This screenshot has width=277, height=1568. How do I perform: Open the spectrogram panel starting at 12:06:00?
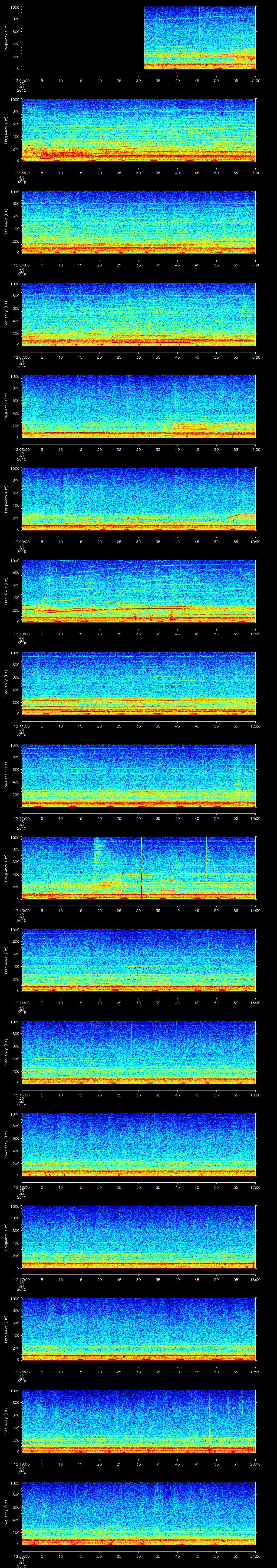pyautogui.click(x=139, y=222)
